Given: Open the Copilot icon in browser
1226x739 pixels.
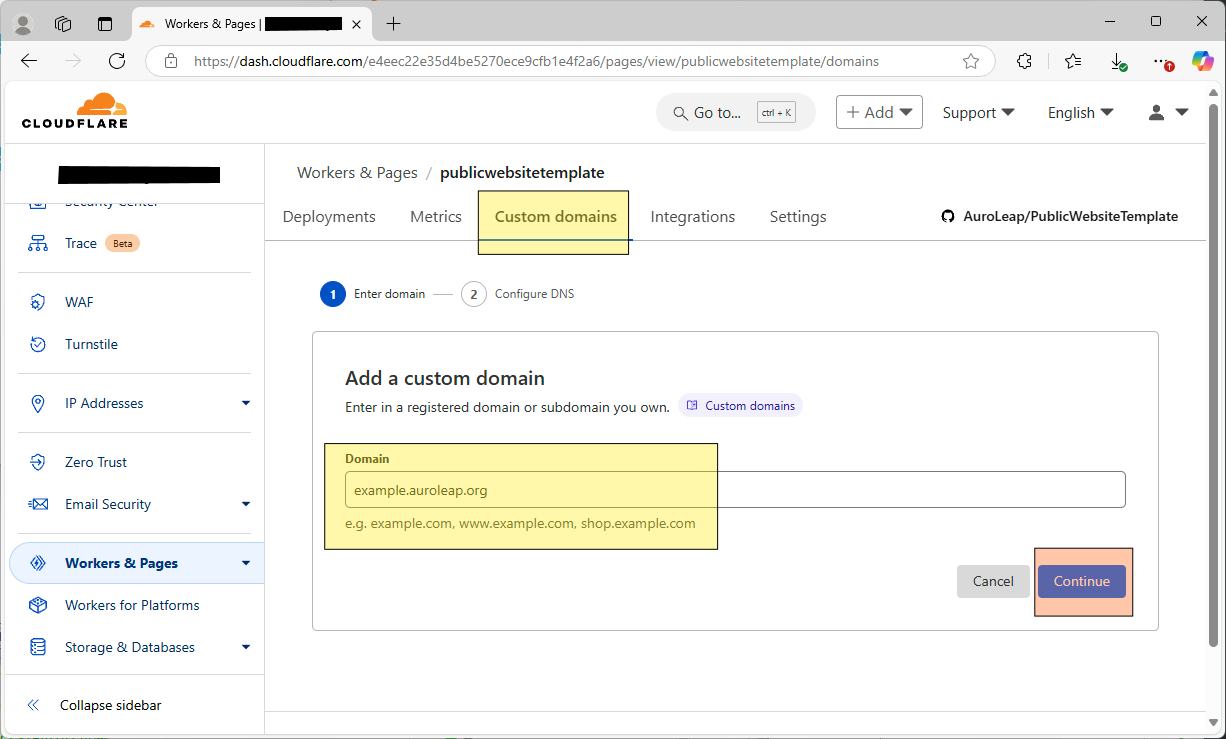Looking at the screenshot, I should (x=1203, y=61).
